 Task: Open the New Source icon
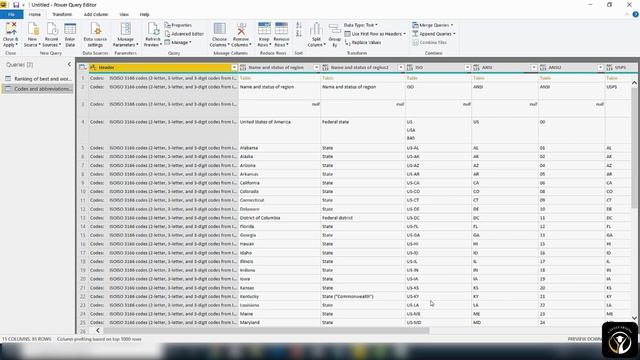click(x=33, y=29)
